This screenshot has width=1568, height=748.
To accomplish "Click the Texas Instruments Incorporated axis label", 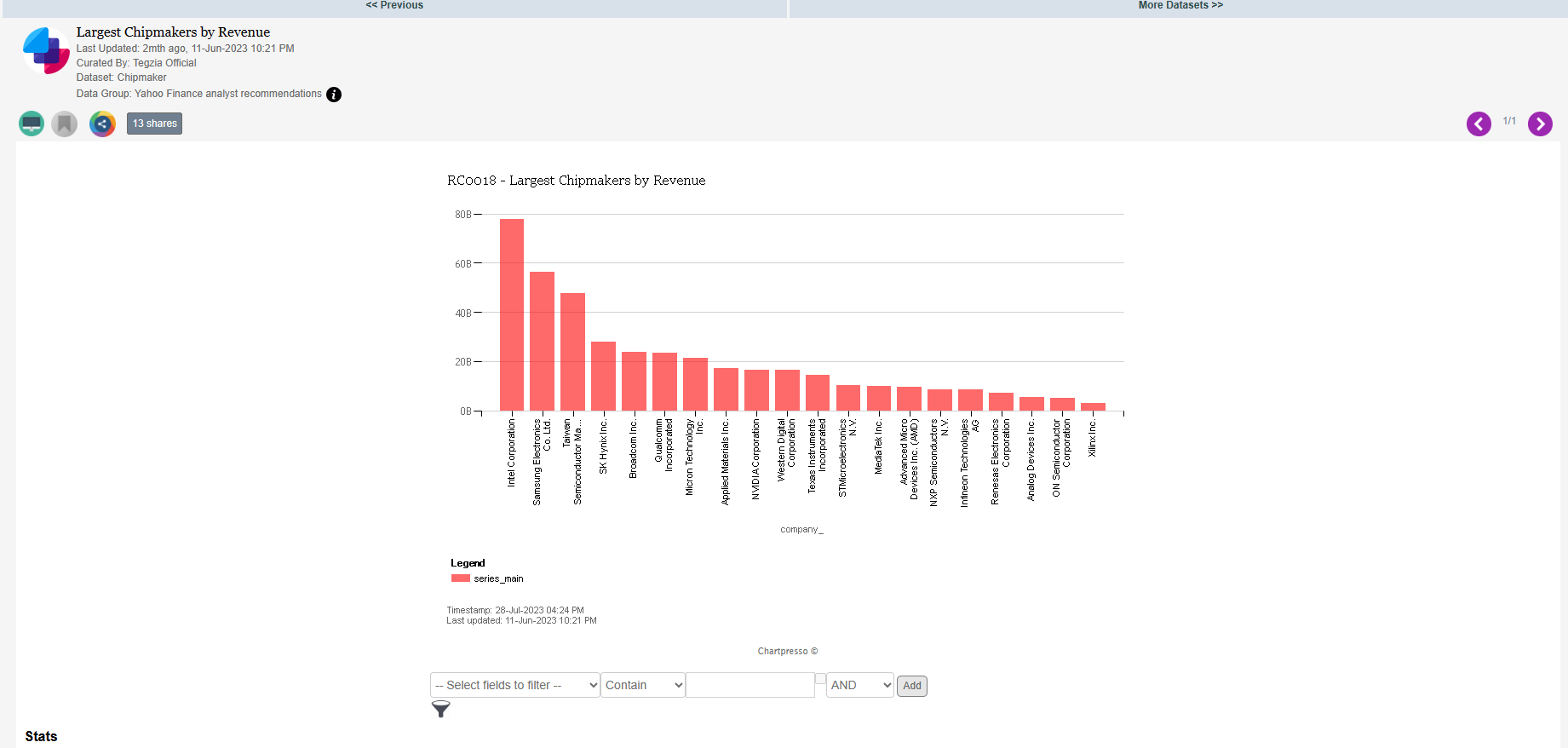I will click(x=817, y=456).
